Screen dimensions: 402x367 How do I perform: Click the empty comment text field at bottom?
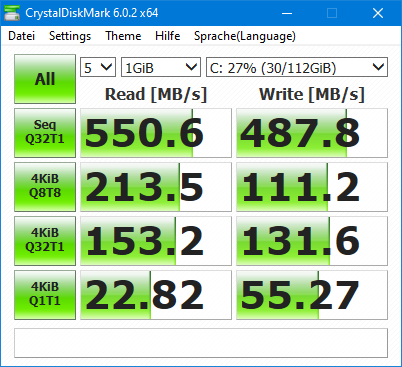pos(201,343)
